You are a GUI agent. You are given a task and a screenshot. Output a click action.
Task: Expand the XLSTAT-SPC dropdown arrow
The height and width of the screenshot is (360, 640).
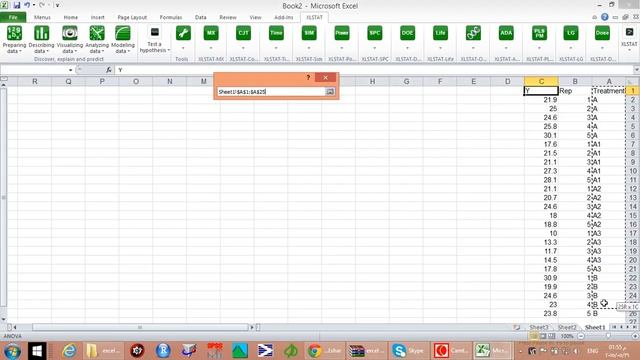coord(374,48)
